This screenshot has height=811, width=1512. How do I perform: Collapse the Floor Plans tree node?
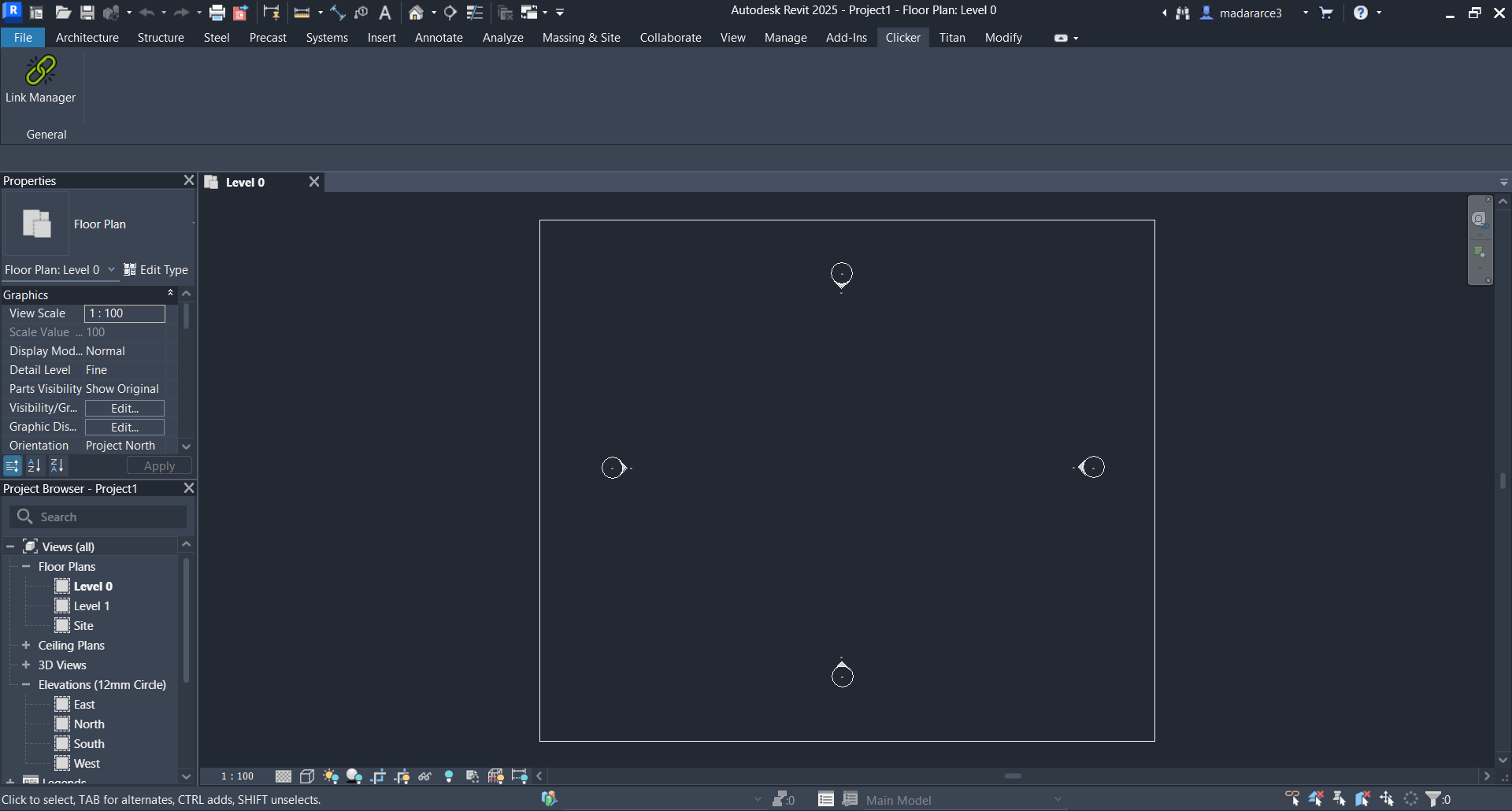point(26,567)
